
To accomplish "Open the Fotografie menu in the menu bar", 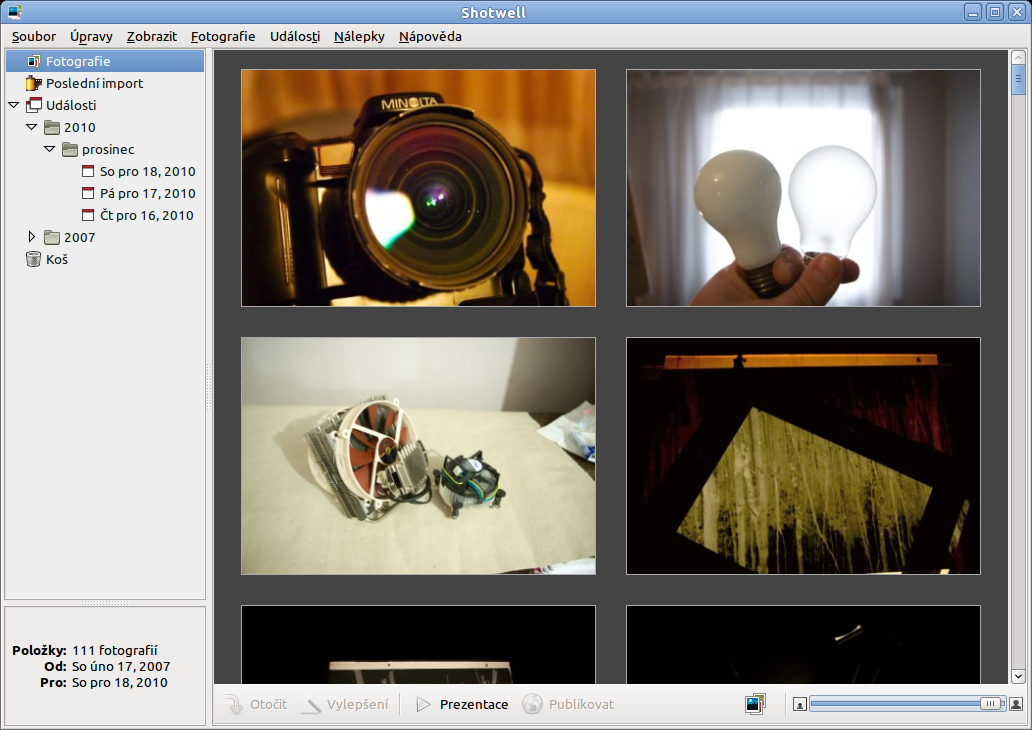I will tap(223, 37).
